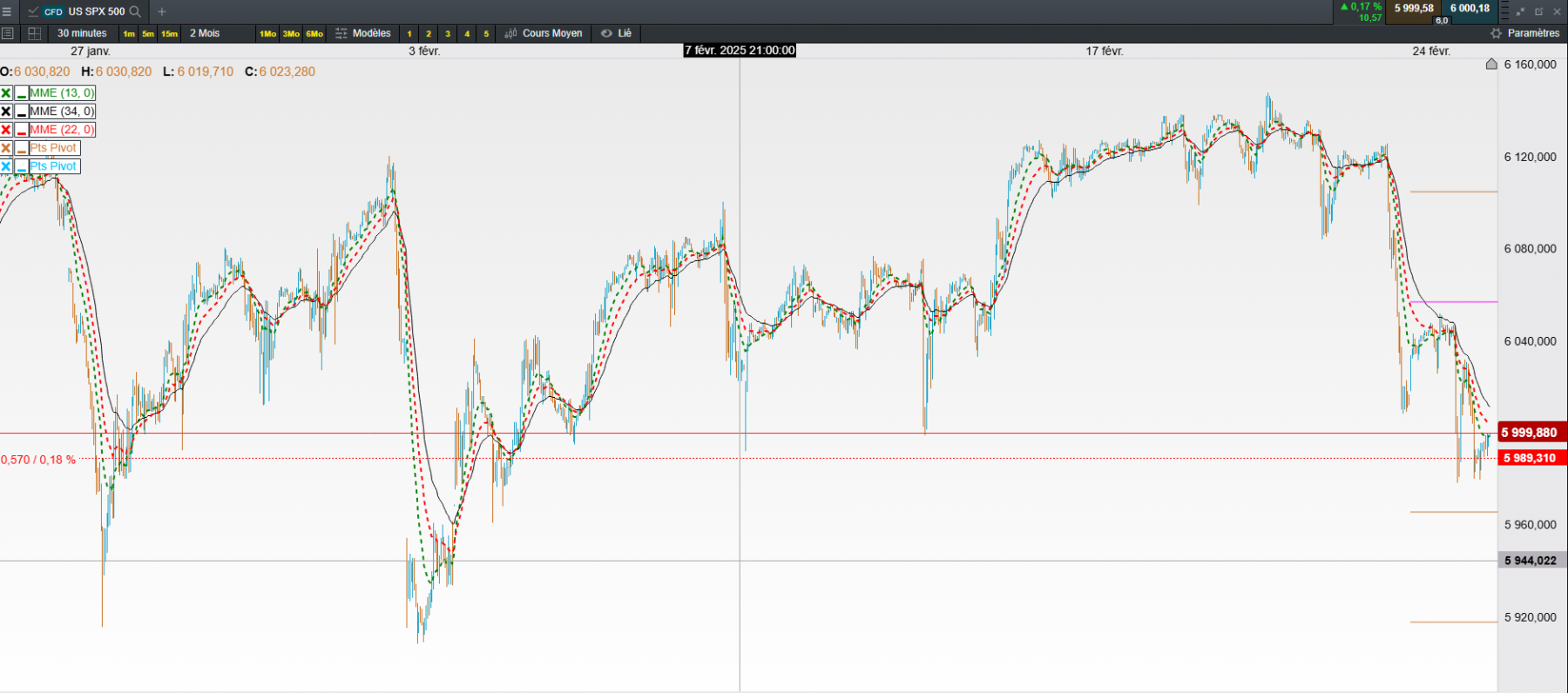Image resolution: width=1568 pixels, height=693 pixels.
Task: Select the 3Mo history shortcut
Action: 291,34
